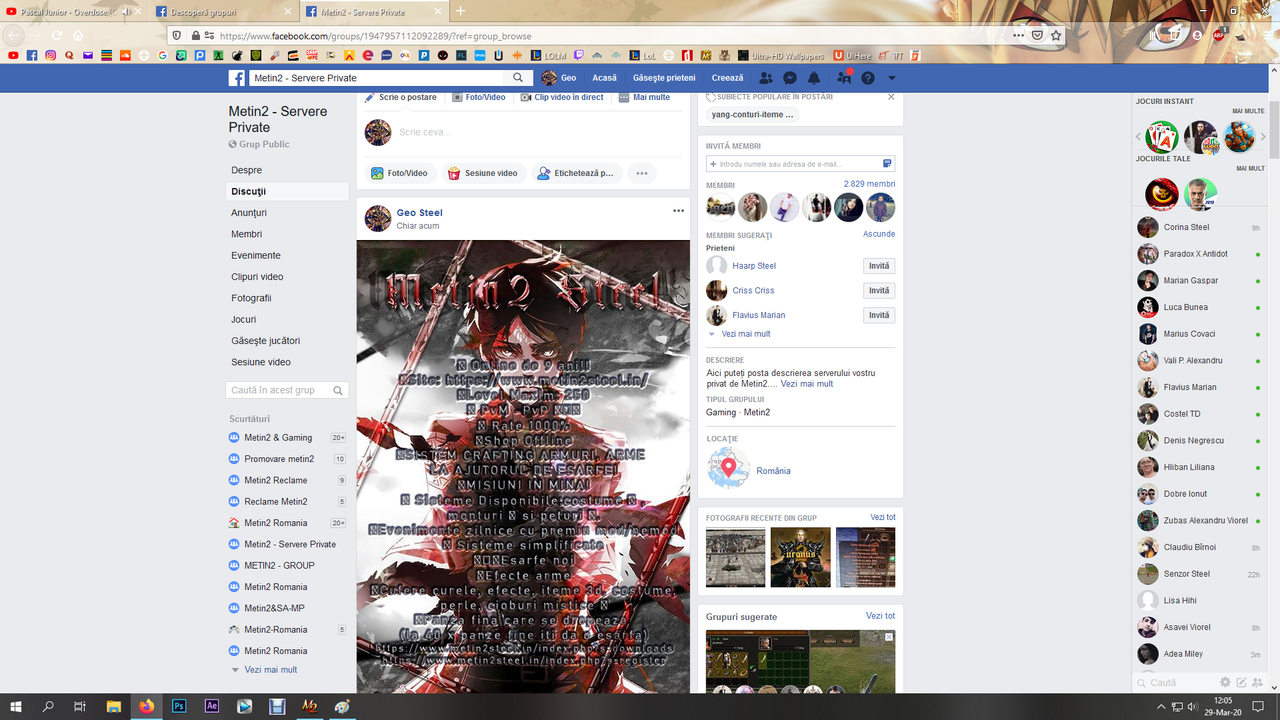Open chat settings gear in chat sidebar
Image resolution: width=1280 pixels, height=720 pixels.
[x=1225, y=682]
